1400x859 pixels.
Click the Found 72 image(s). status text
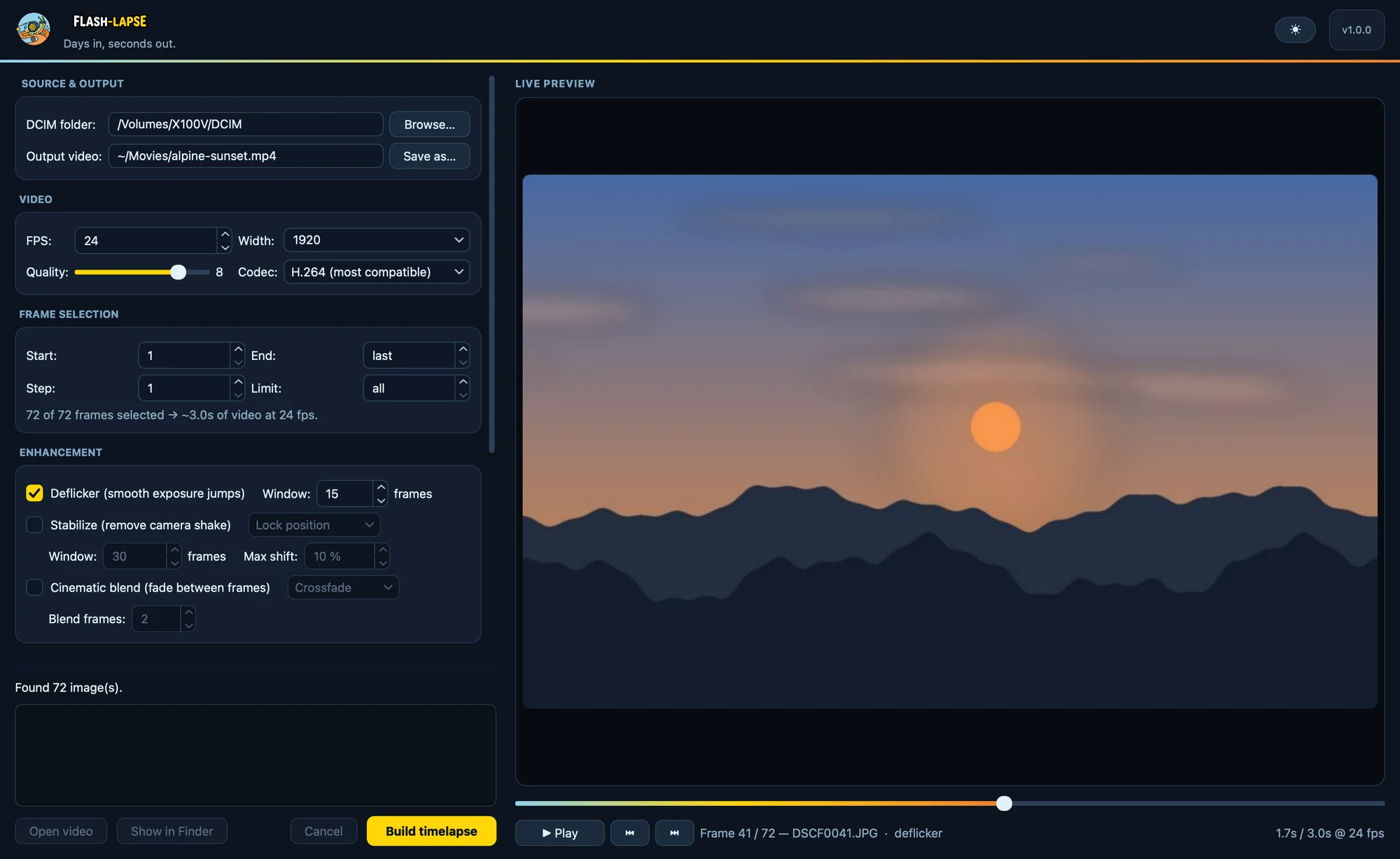[x=69, y=687]
